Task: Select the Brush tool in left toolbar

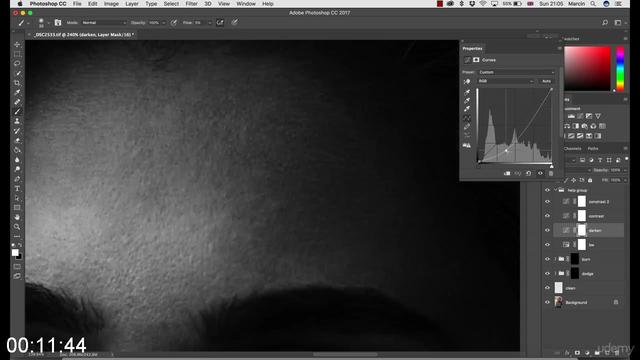Action: pos(17,112)
